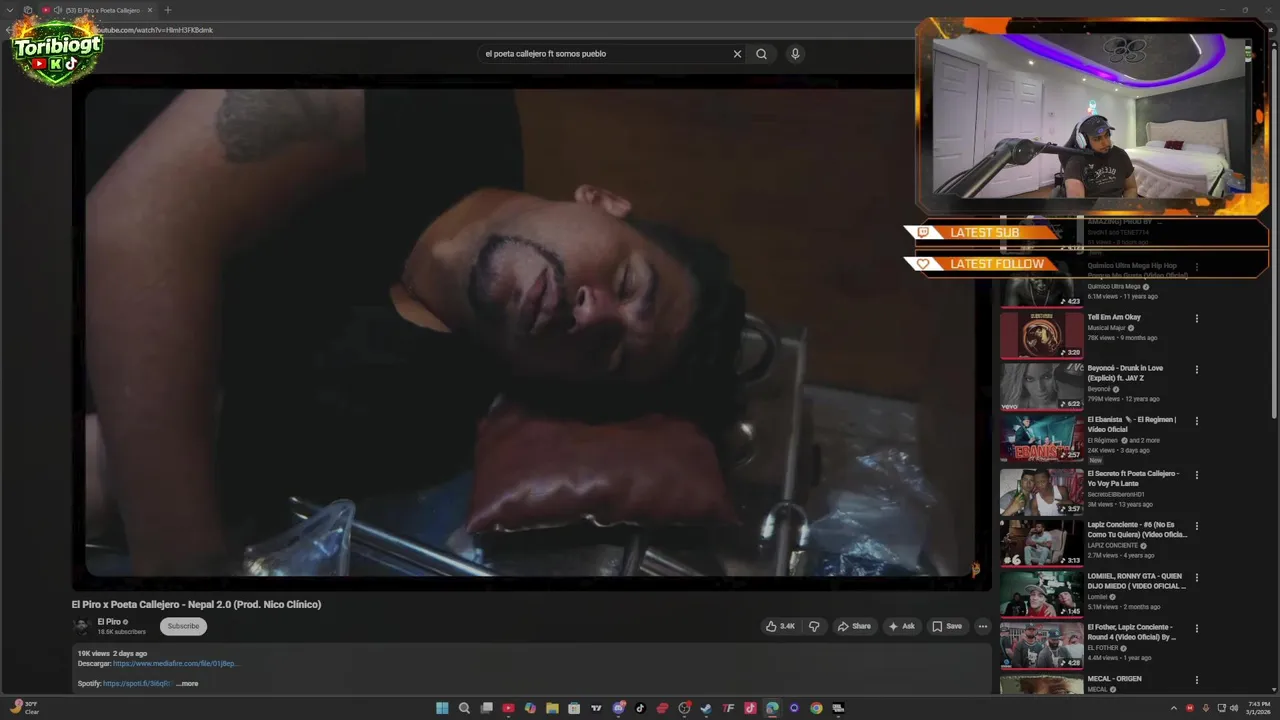Open El Fother Round 4 video title
This screenshot has height=720, width=1280.
tap(1132, 632)
